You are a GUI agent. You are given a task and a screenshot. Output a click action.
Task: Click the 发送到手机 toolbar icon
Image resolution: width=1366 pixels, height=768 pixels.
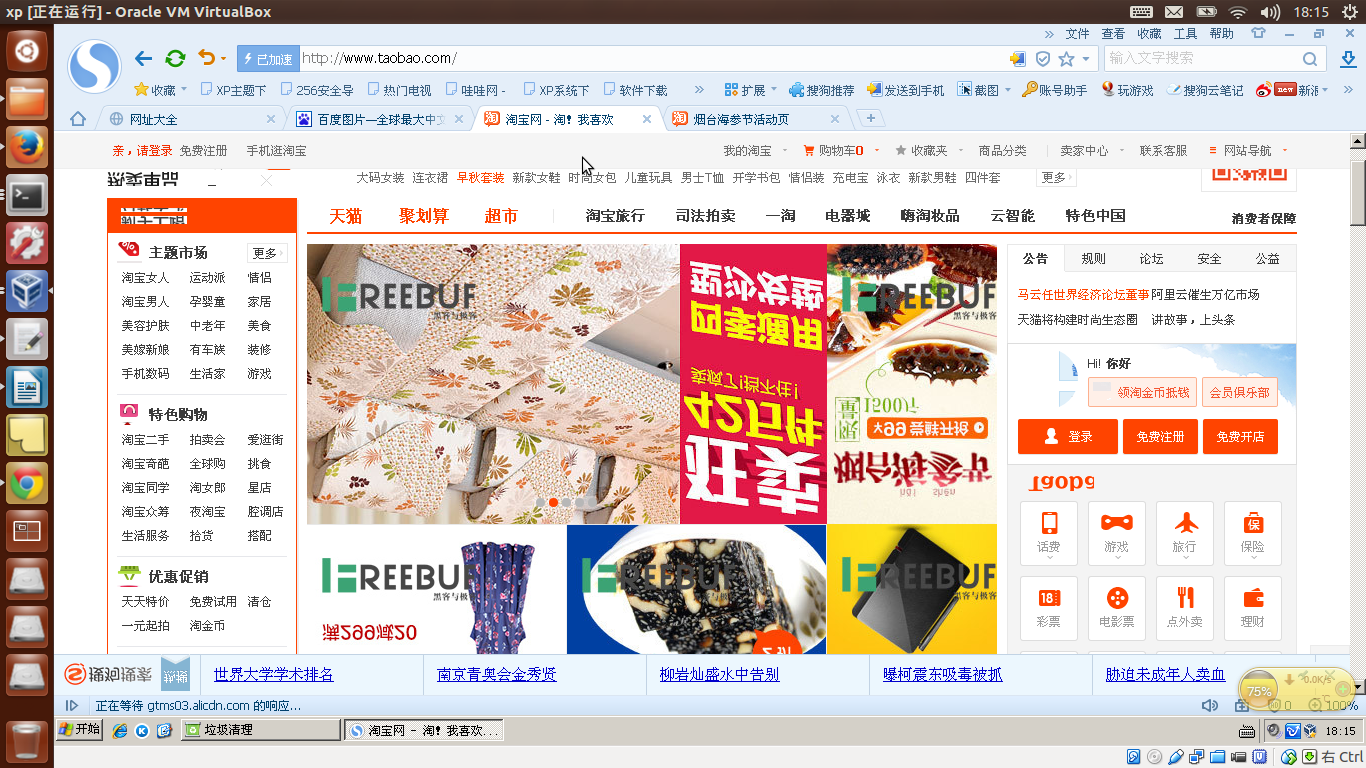pyautogui.click(x=905, y=90)
